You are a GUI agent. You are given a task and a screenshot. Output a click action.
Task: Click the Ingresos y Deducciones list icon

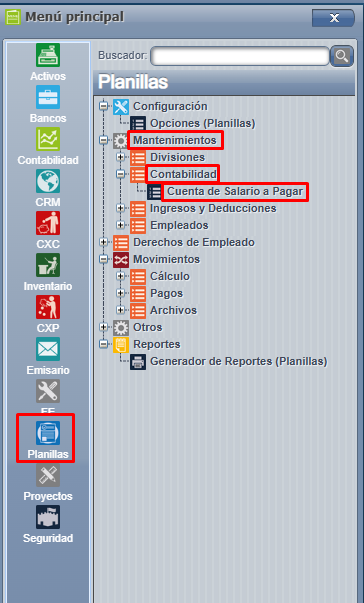click(138, 209)
